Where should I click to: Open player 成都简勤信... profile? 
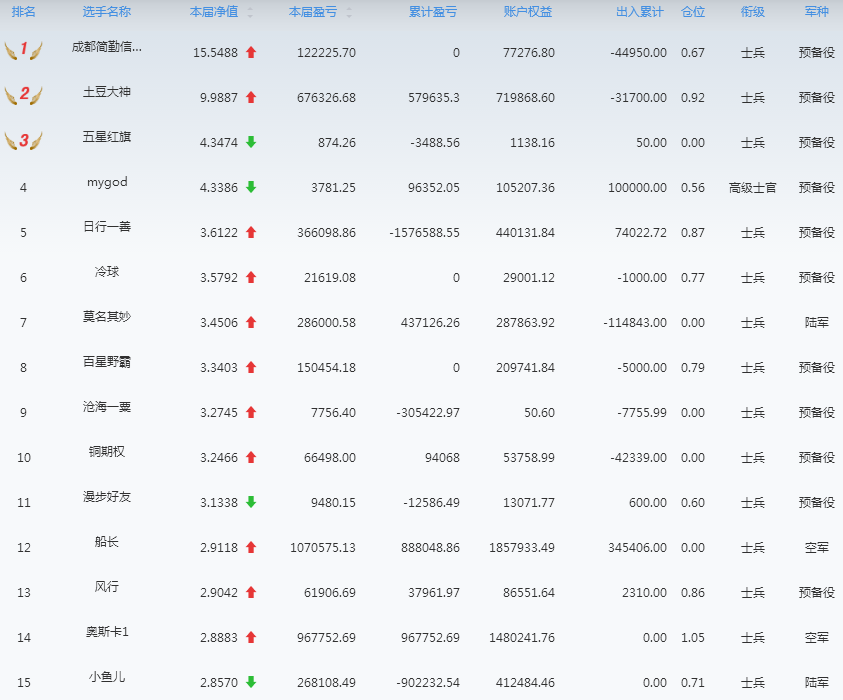coord(106,47)
